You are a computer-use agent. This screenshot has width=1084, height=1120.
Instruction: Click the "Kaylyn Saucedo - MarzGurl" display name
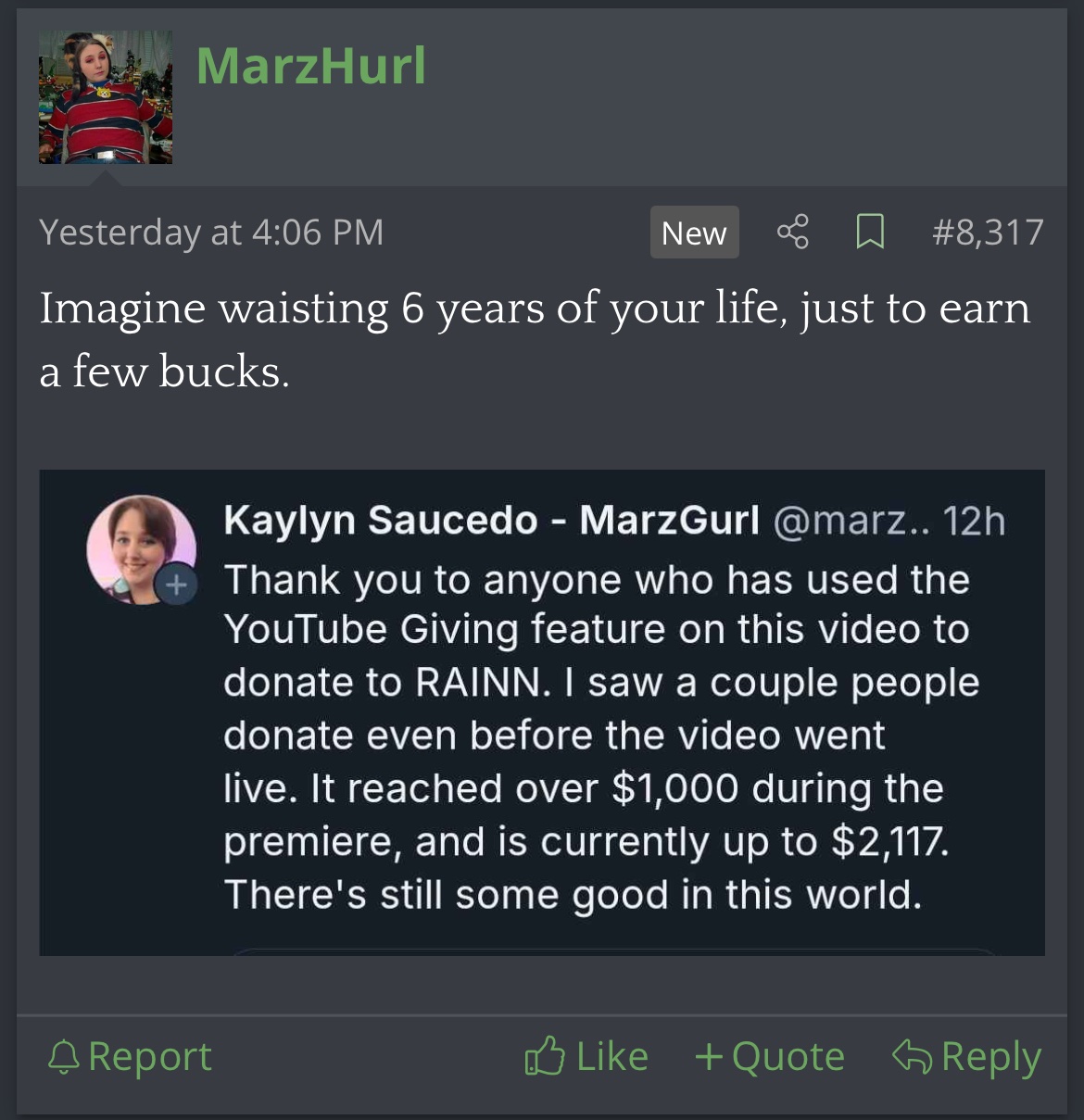491,521
